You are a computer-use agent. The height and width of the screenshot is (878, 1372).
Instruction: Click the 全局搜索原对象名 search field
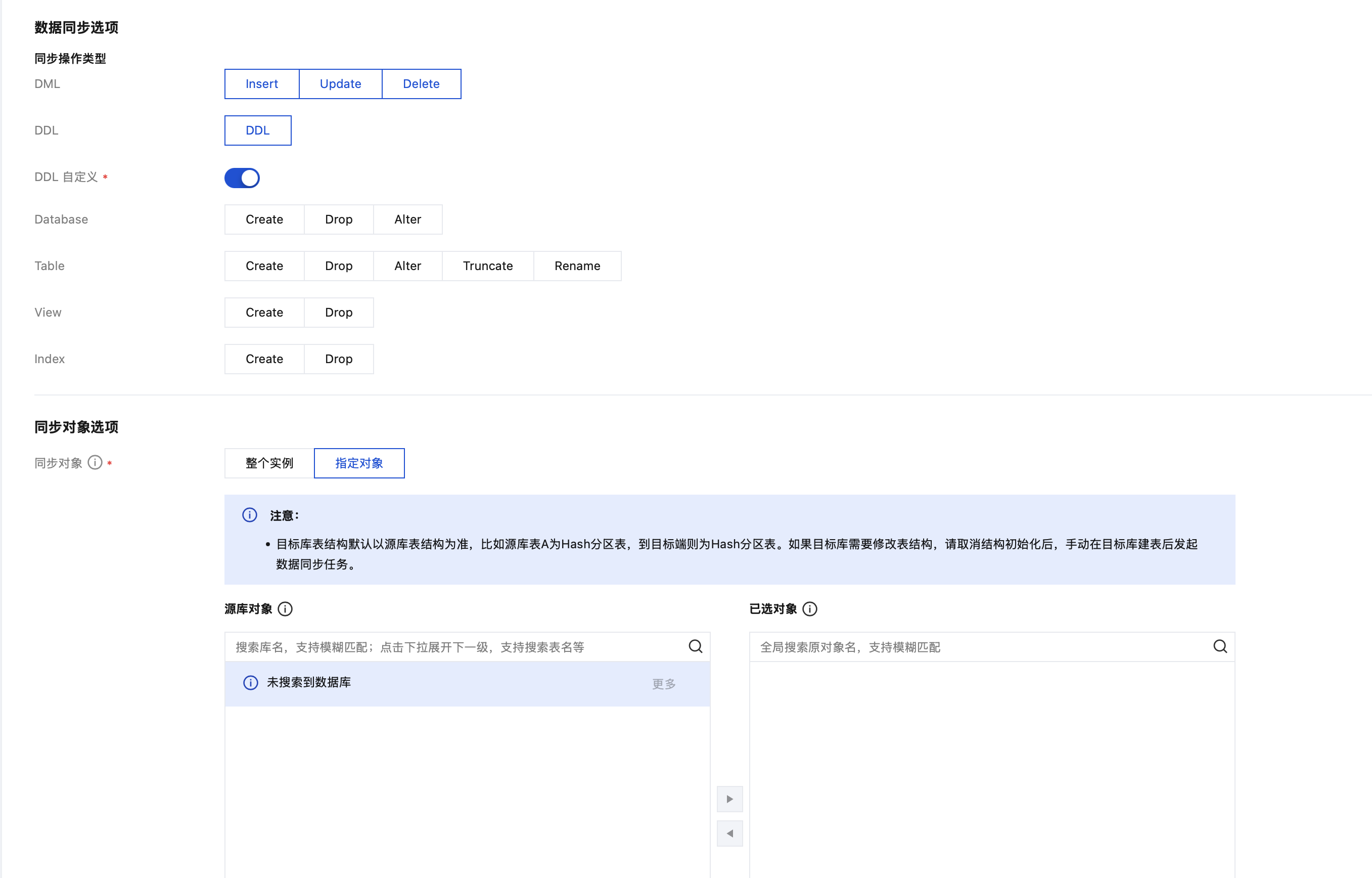click(980, 647)
